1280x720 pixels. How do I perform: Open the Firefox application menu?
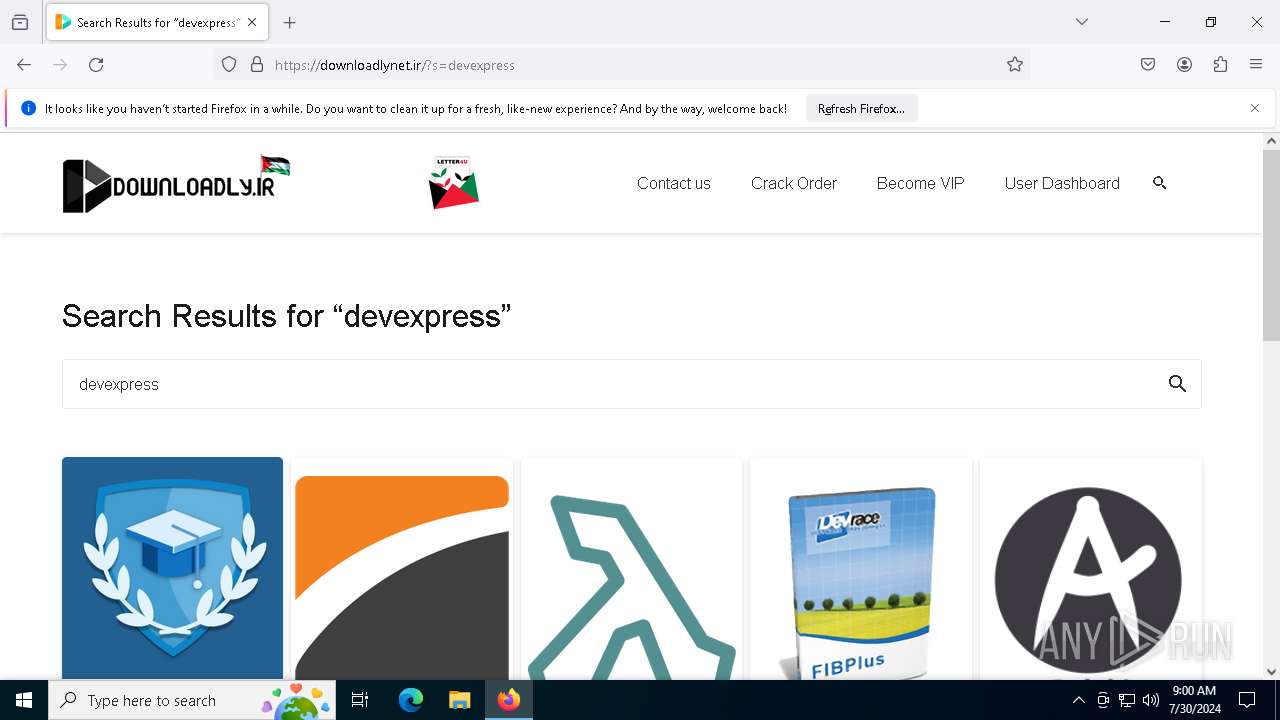pyautogui.click(x=1256, y=65)
